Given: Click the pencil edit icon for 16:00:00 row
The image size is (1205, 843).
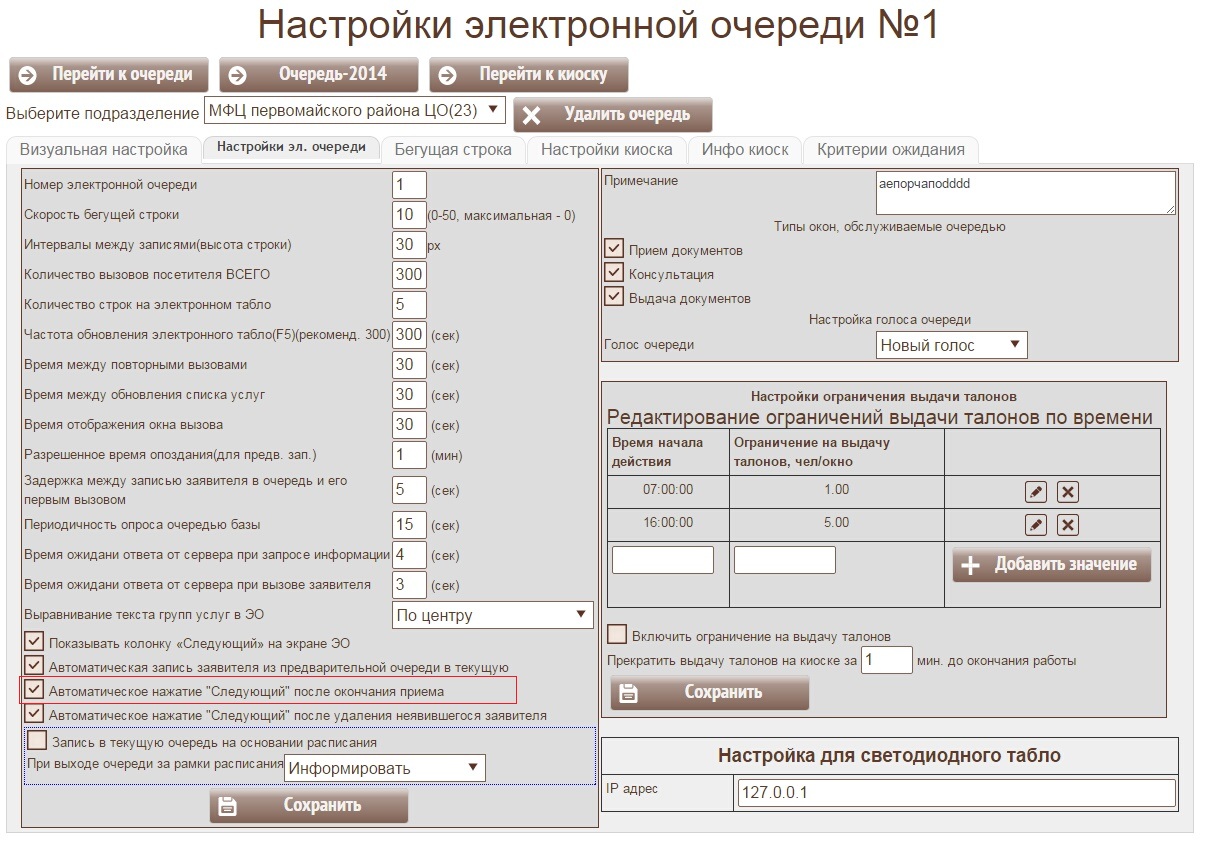Looking at the screenshot, I should [x=1036, y=525].
